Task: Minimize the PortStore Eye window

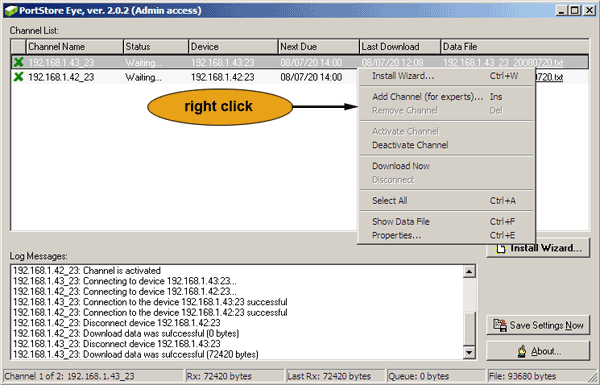Action: point(561,10)
